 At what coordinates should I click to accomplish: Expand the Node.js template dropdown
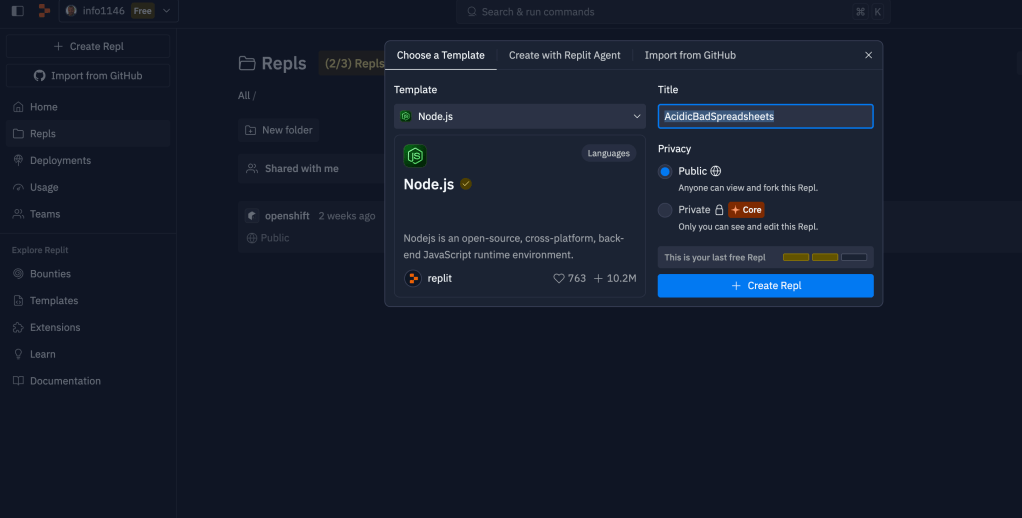coord(519,116)
